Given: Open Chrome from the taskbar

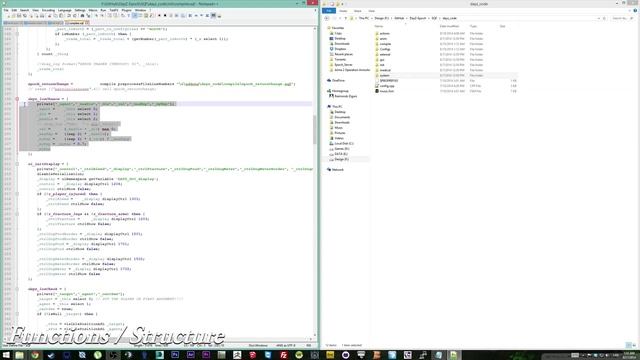Looking at the screenshot, I should click(x=35, y=355).
